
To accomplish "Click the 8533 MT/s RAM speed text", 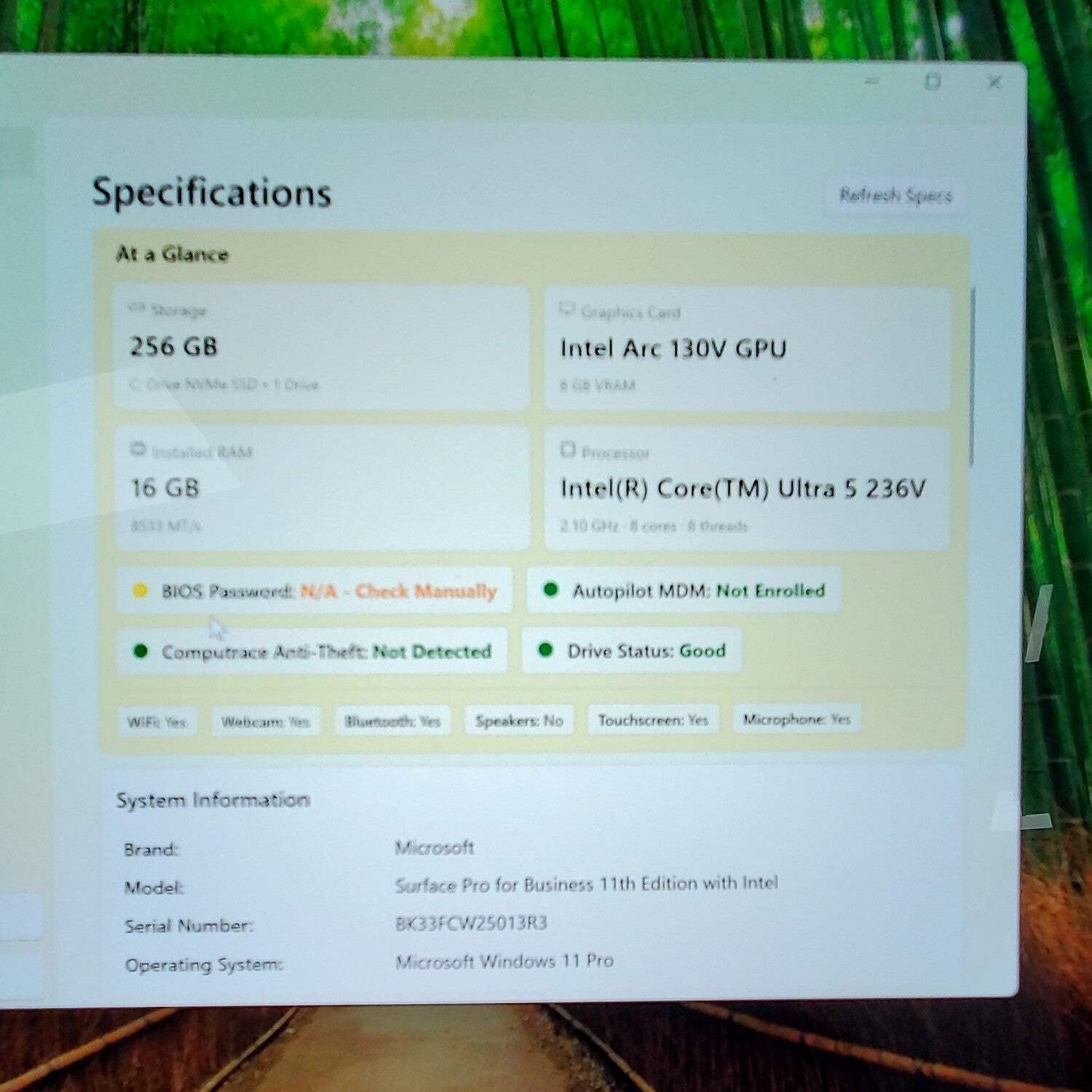I will pos(166,525).
